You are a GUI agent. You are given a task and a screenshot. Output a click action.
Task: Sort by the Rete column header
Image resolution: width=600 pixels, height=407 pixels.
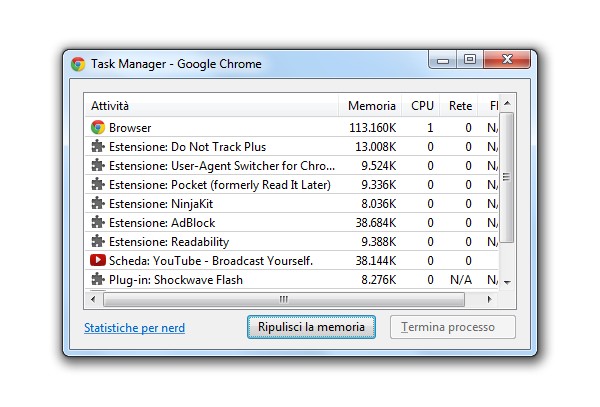coord(459,106)
